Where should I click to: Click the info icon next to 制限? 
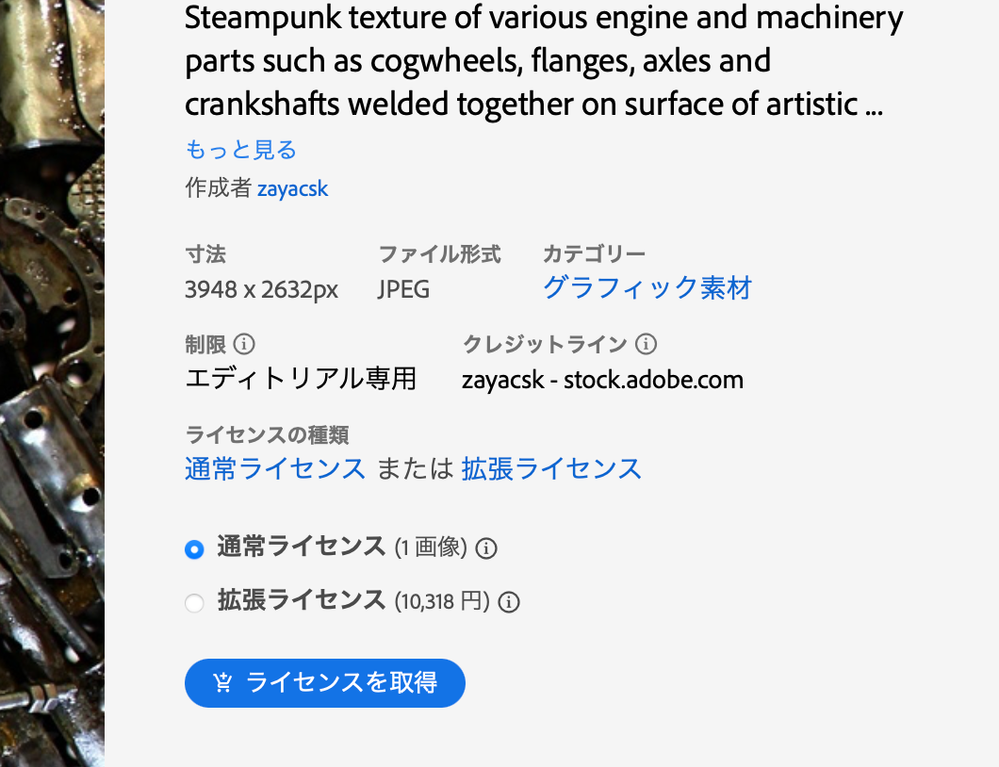click(244, 345)
